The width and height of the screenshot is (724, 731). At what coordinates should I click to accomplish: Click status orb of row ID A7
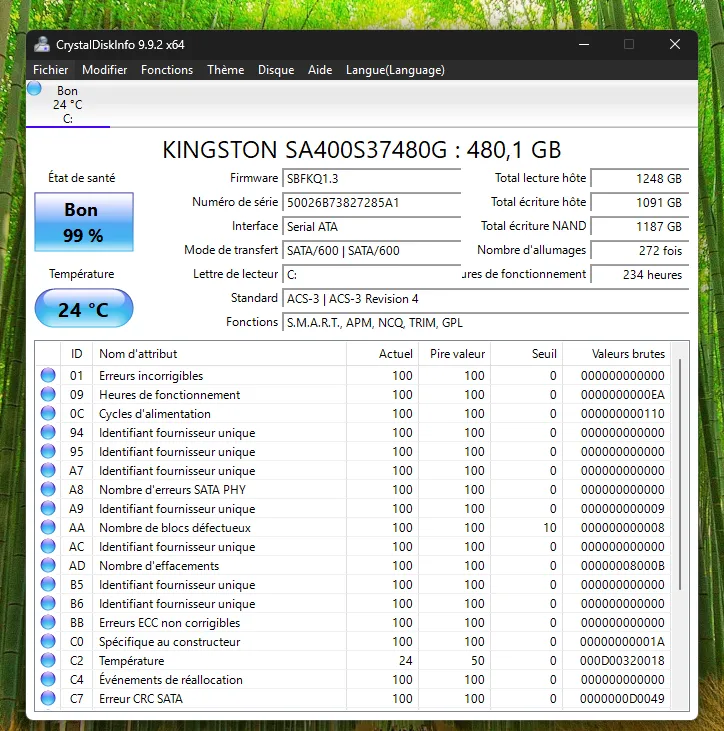click(48, 470)
